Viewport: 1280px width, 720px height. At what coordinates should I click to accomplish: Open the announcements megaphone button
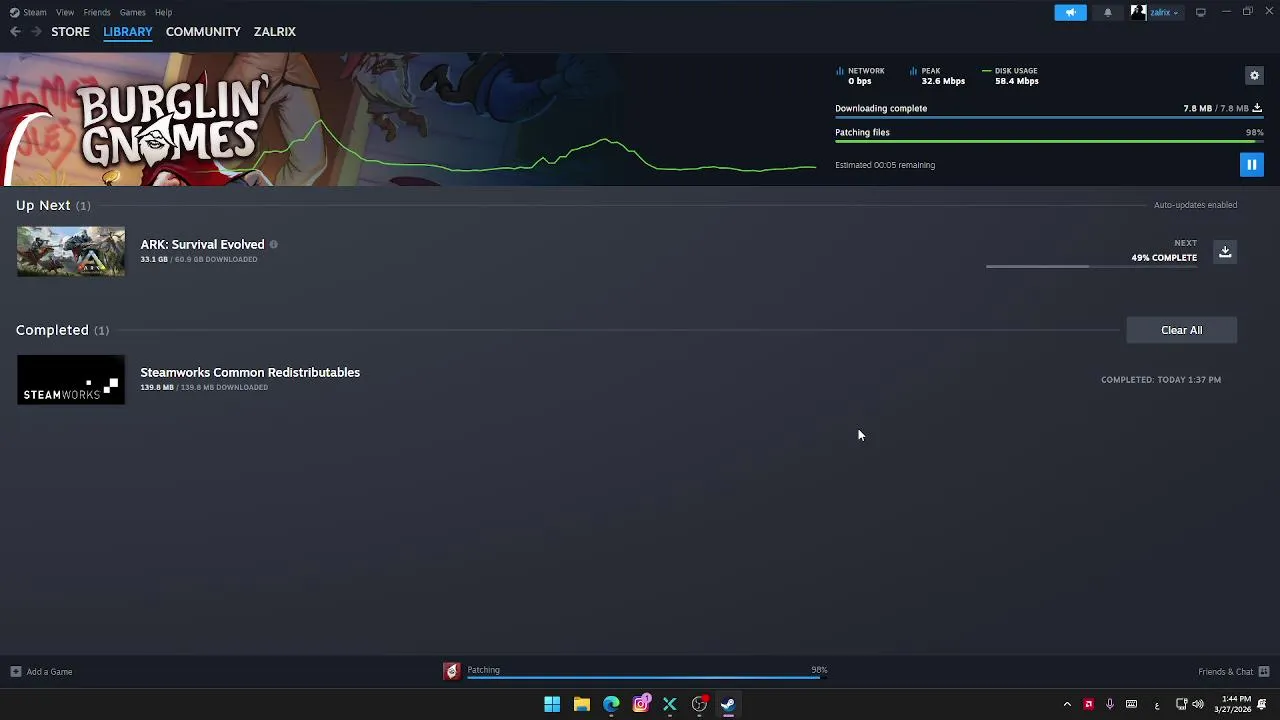(x=1070, y=12)
